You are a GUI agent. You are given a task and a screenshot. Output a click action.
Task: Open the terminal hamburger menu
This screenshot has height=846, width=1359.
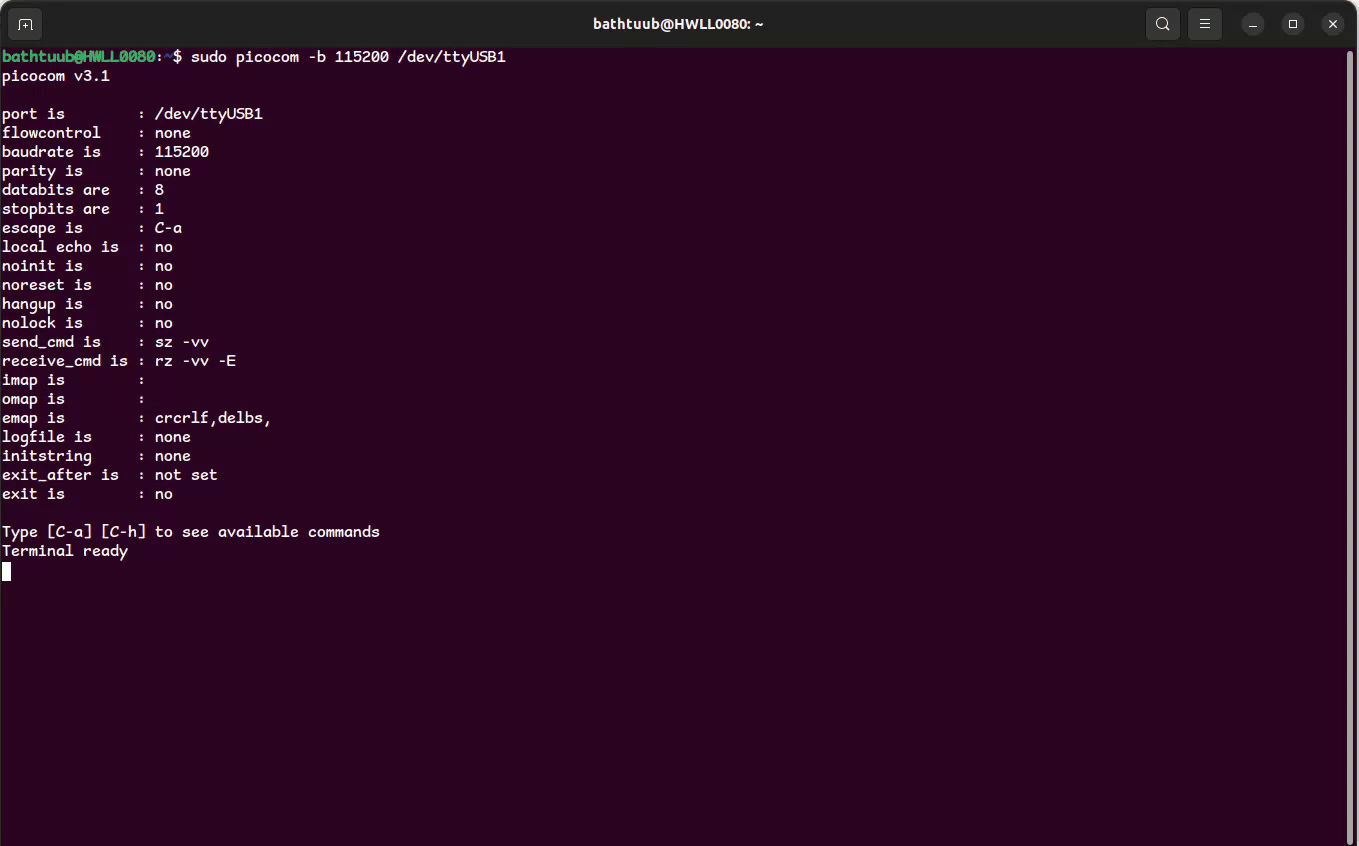coord(1205,24)
